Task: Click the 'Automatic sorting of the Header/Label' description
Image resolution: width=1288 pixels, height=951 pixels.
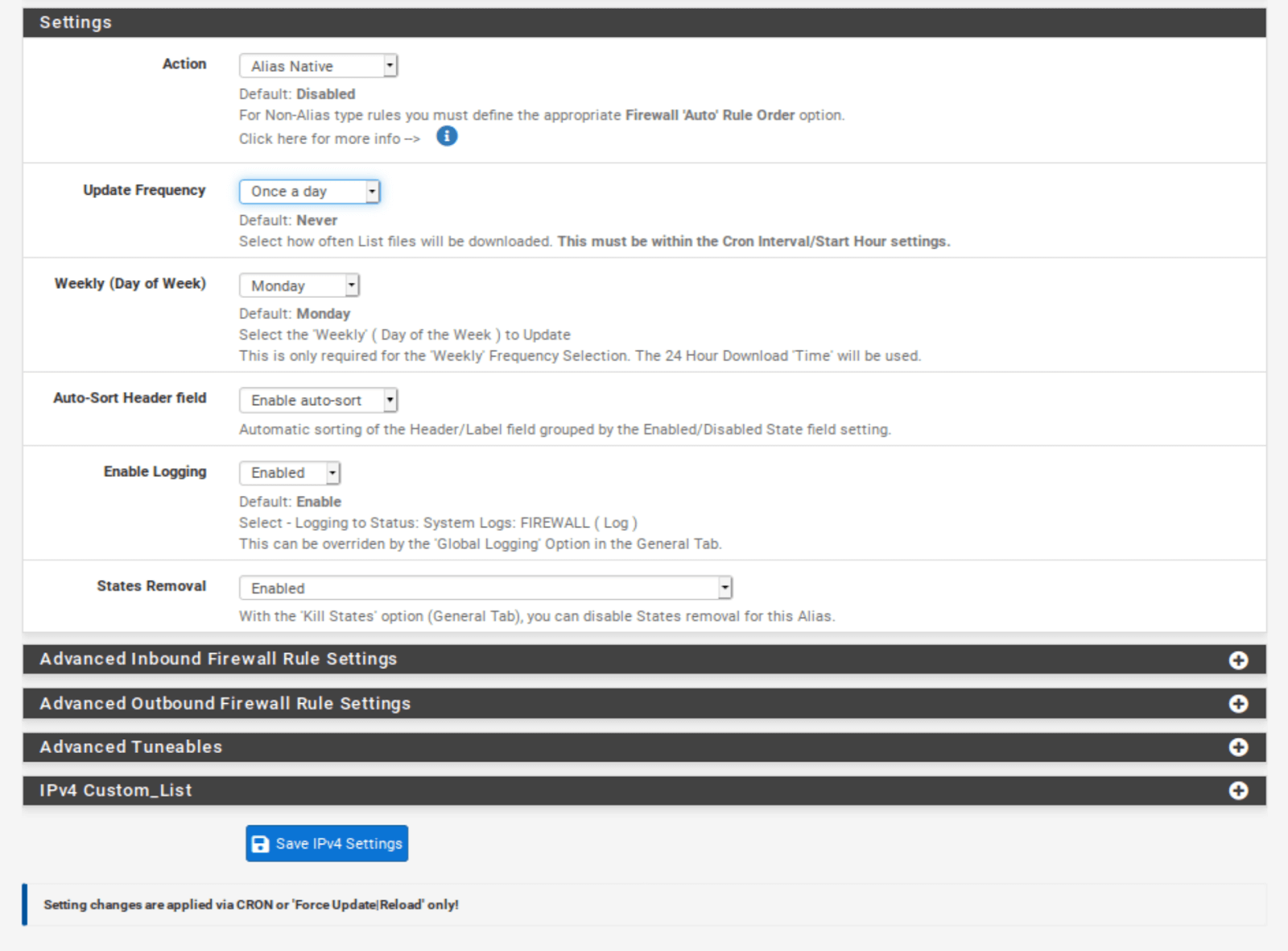Action: [x=565, y=429]
